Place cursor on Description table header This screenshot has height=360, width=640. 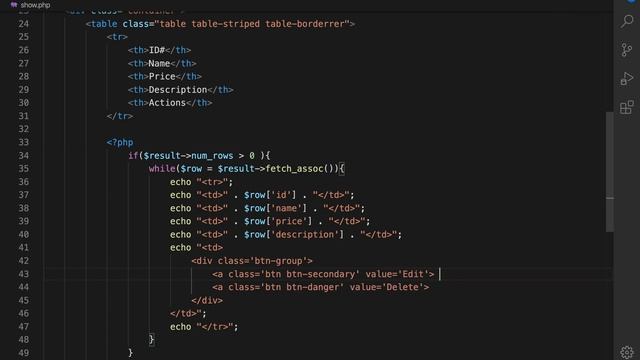178,90
